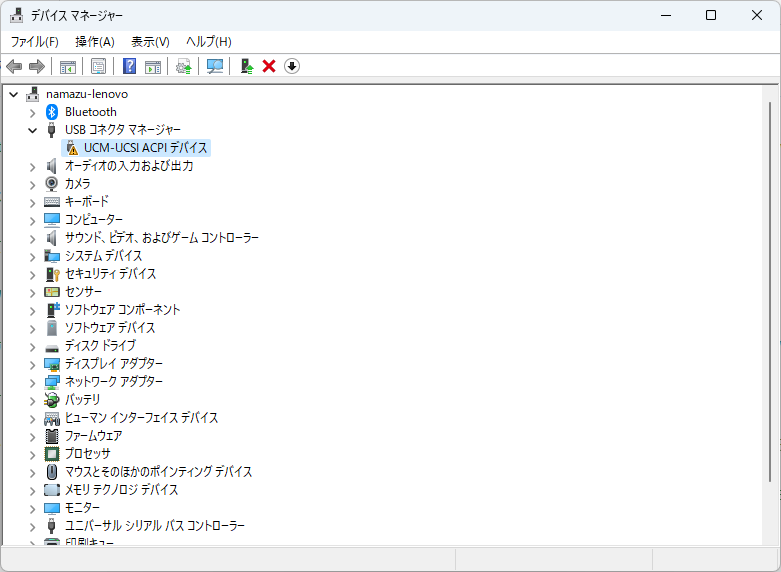Click the Properties toolbar icon
The image size is (781, 572).
coord(98,66)
